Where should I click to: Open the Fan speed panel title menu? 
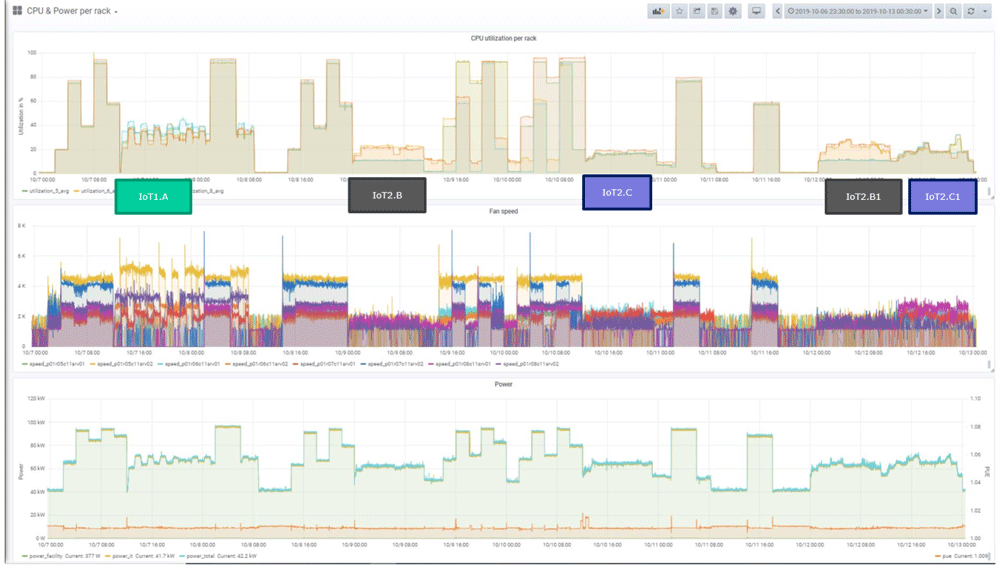tap(503, 211)
